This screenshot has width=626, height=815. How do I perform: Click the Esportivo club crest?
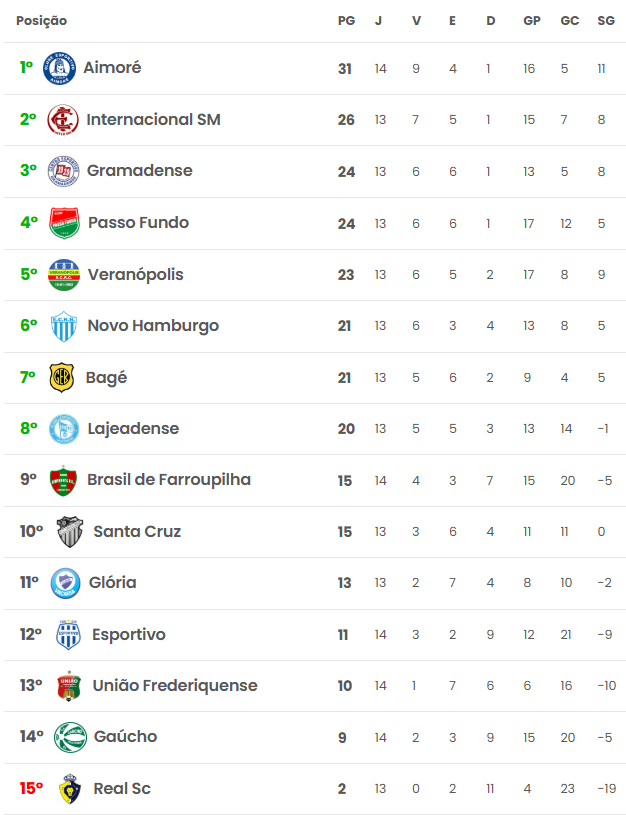(x=68, y=634)
